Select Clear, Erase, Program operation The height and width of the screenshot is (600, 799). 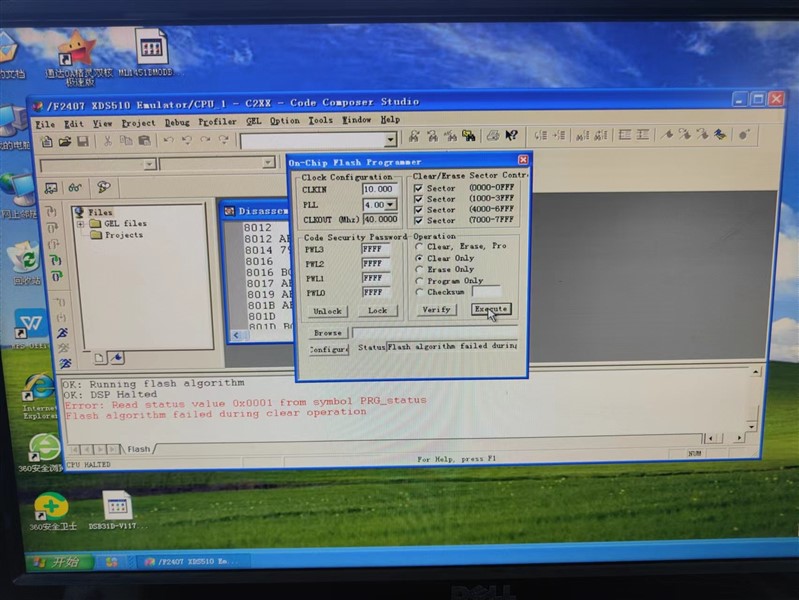pyautogui.click(x=419, y=246)
